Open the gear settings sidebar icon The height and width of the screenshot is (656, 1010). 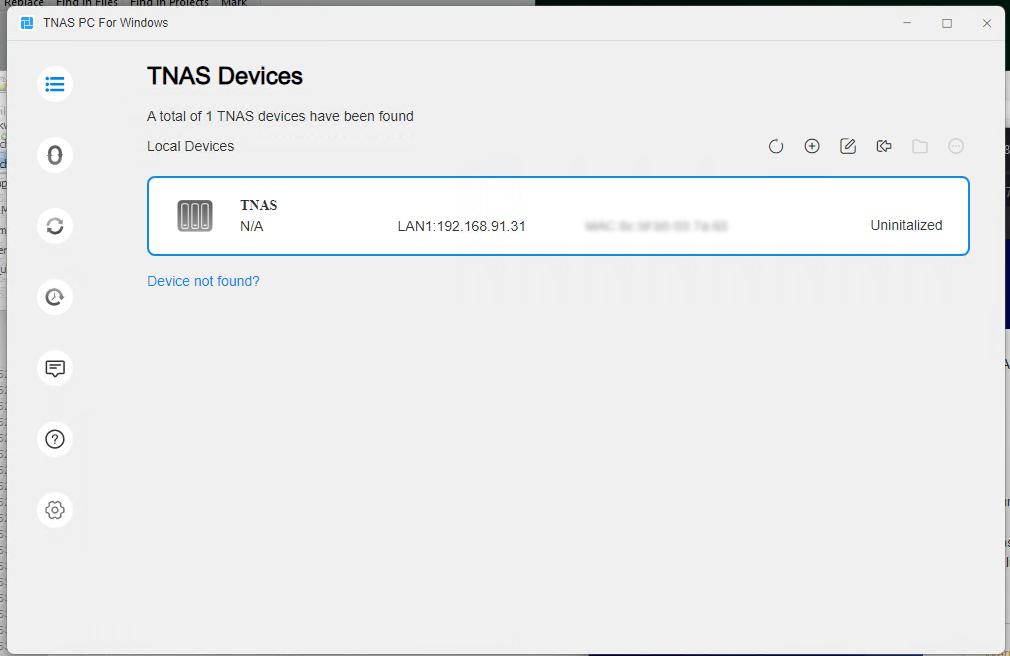55,510
